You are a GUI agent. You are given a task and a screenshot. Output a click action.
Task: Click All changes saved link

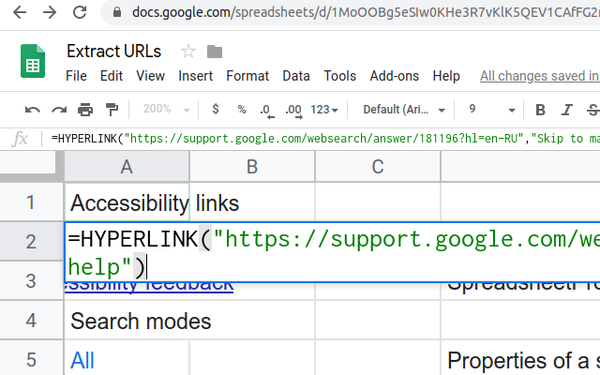click(x=540, y=76)
